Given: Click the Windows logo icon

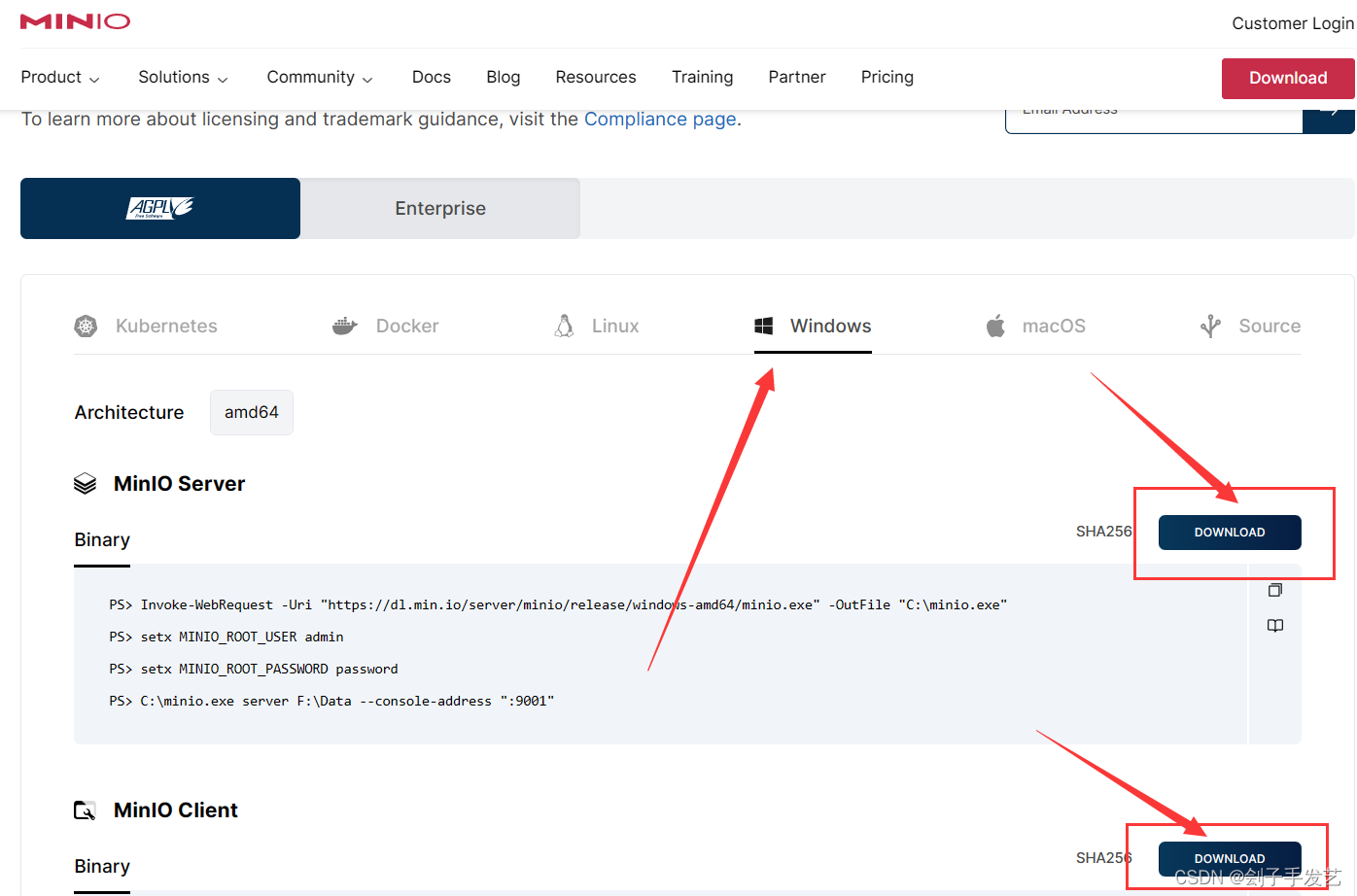Looking at the screenshot, I should tap(764, 326).
